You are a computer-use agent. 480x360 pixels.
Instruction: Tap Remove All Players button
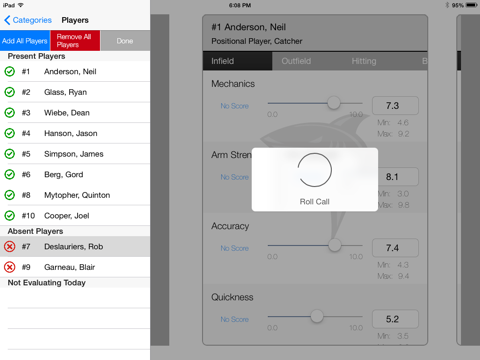pyautogui.click(x=75, y=41)
